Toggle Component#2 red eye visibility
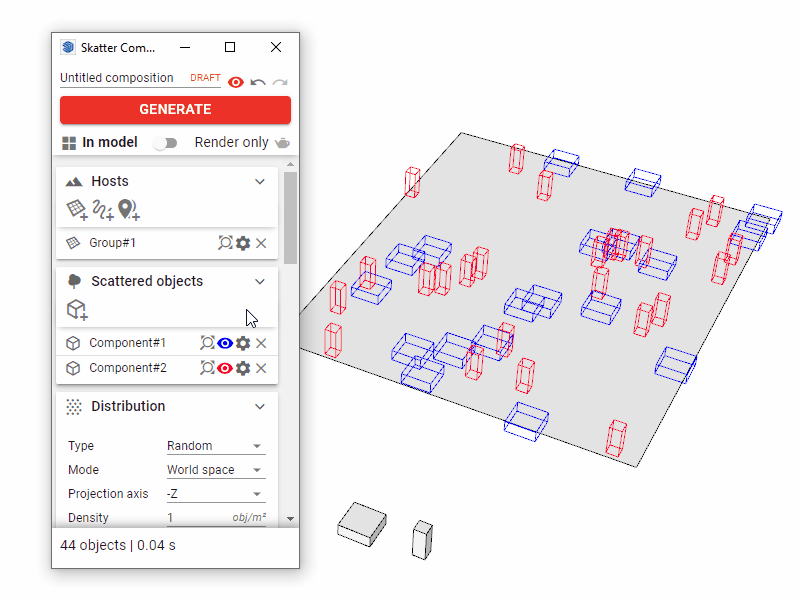800x600 pixels. point(225,368)
